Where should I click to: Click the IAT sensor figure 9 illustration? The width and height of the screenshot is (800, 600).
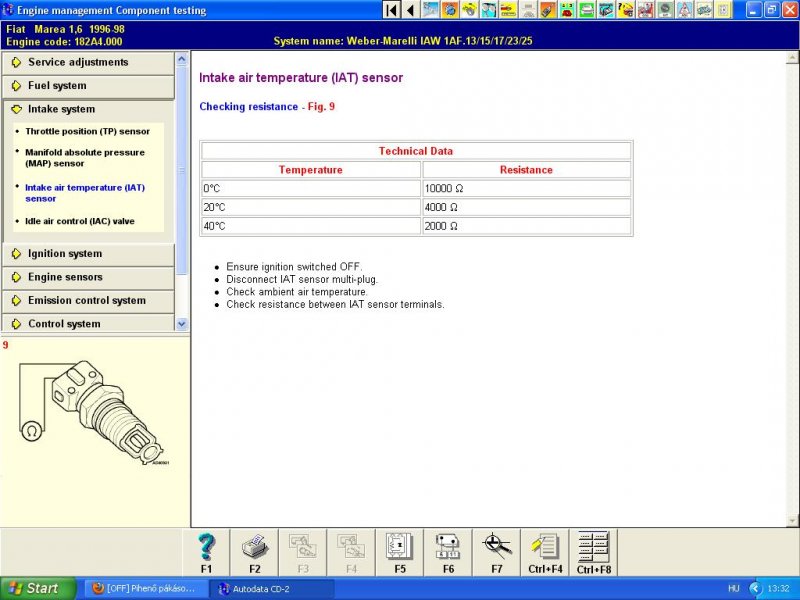point(92,411)
